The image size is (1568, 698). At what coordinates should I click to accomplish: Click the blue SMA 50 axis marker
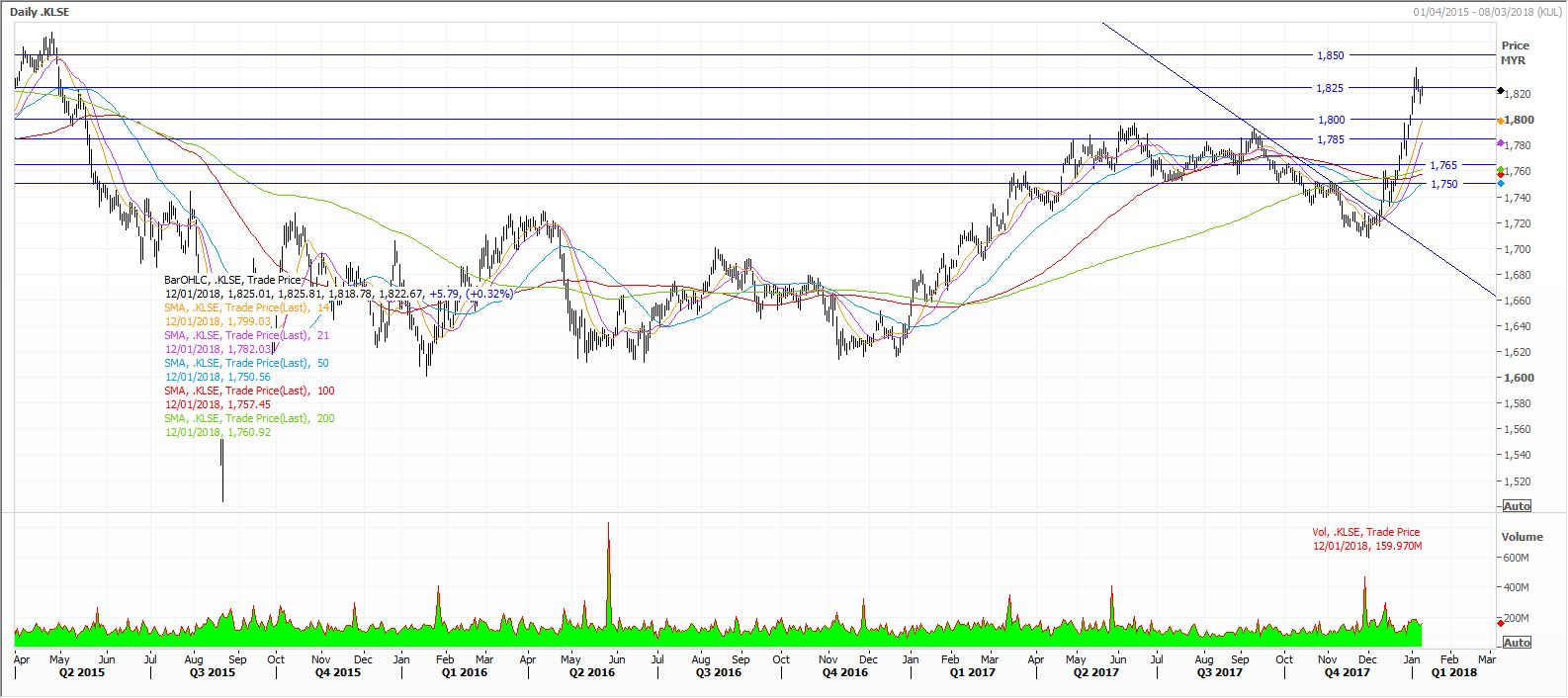click(x=1501, y=184)
